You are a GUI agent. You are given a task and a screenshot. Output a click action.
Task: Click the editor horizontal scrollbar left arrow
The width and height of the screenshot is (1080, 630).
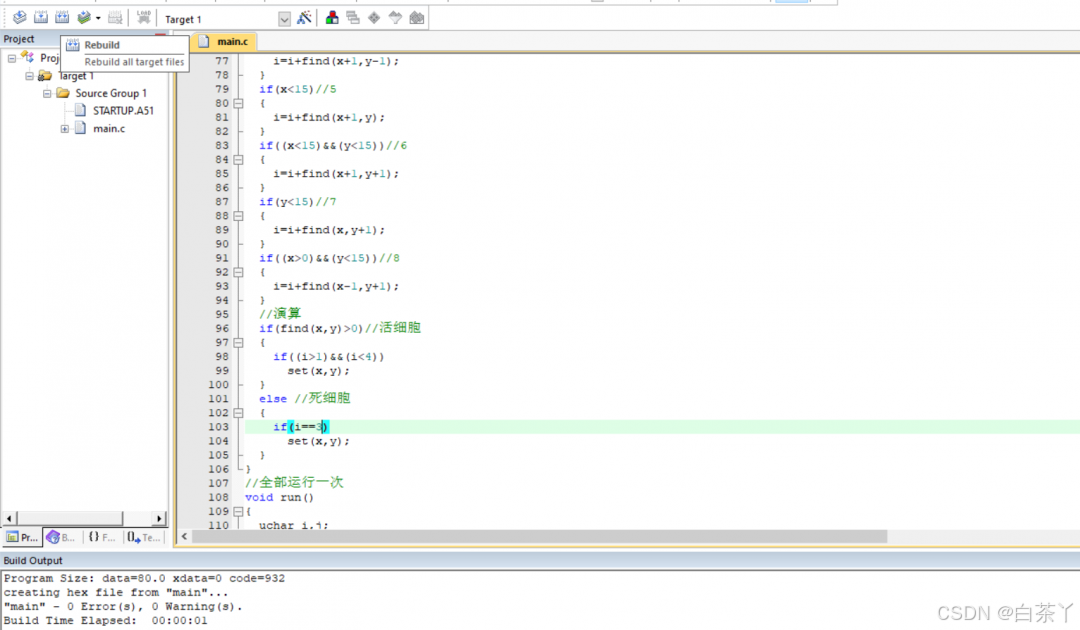click(x=184, y=537)
